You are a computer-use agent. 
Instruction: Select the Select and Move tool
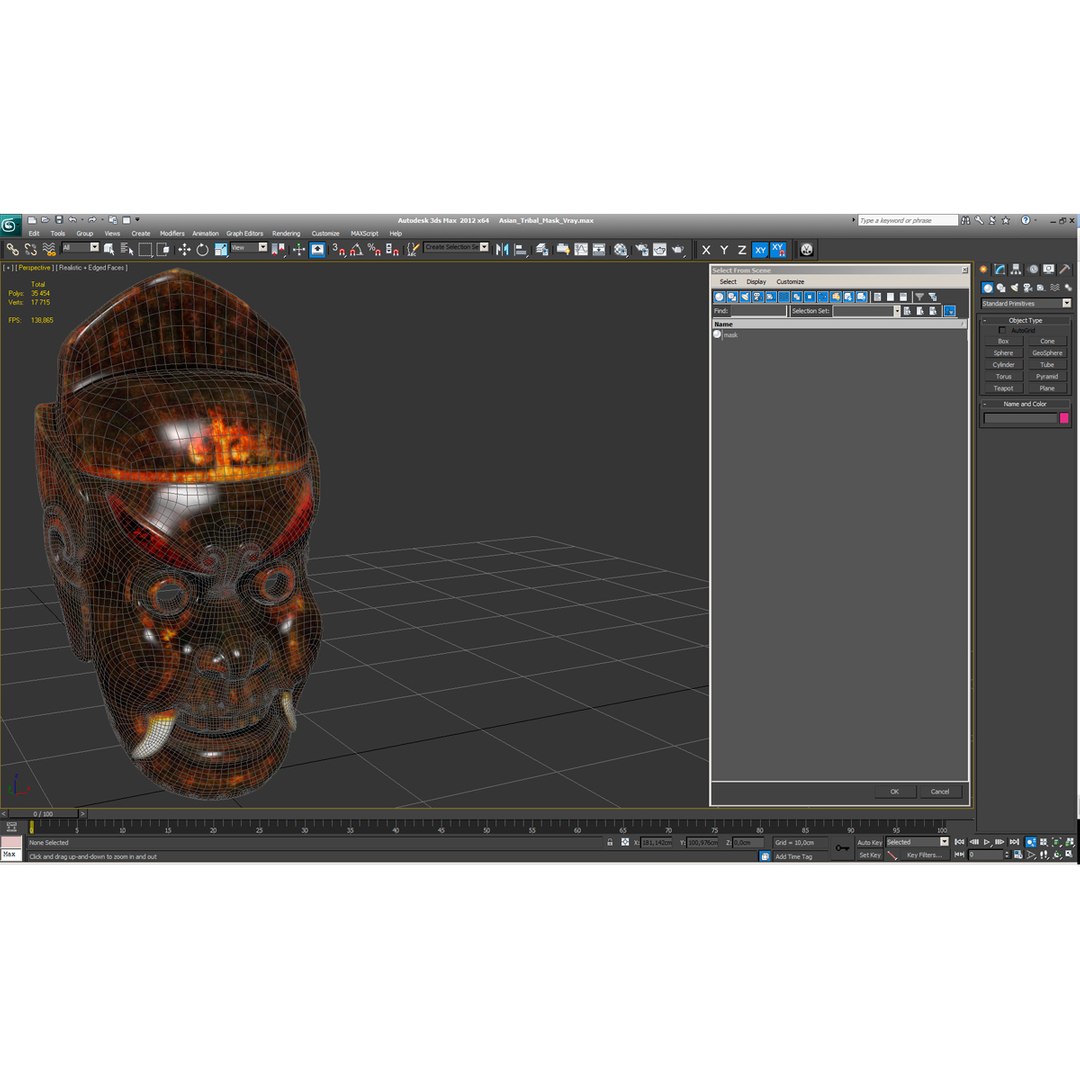184,249
